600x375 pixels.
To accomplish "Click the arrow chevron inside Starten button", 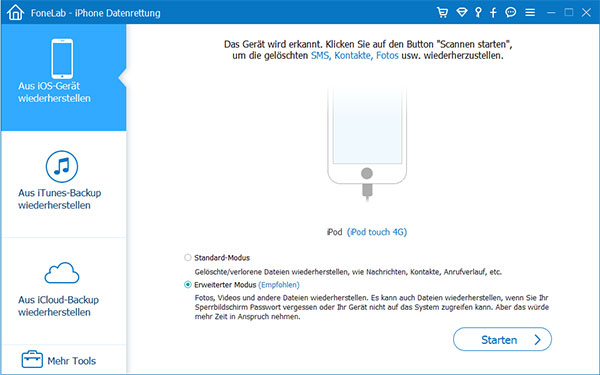I will (538, 340).
